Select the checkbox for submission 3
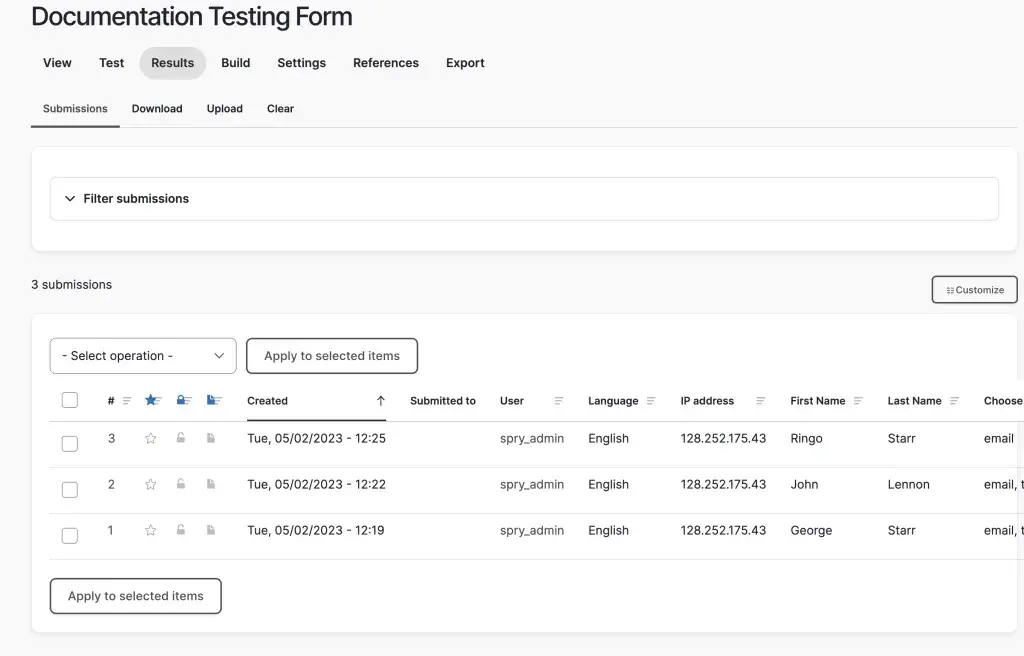This screenshot has width=1024, height=656. [70, 443]
